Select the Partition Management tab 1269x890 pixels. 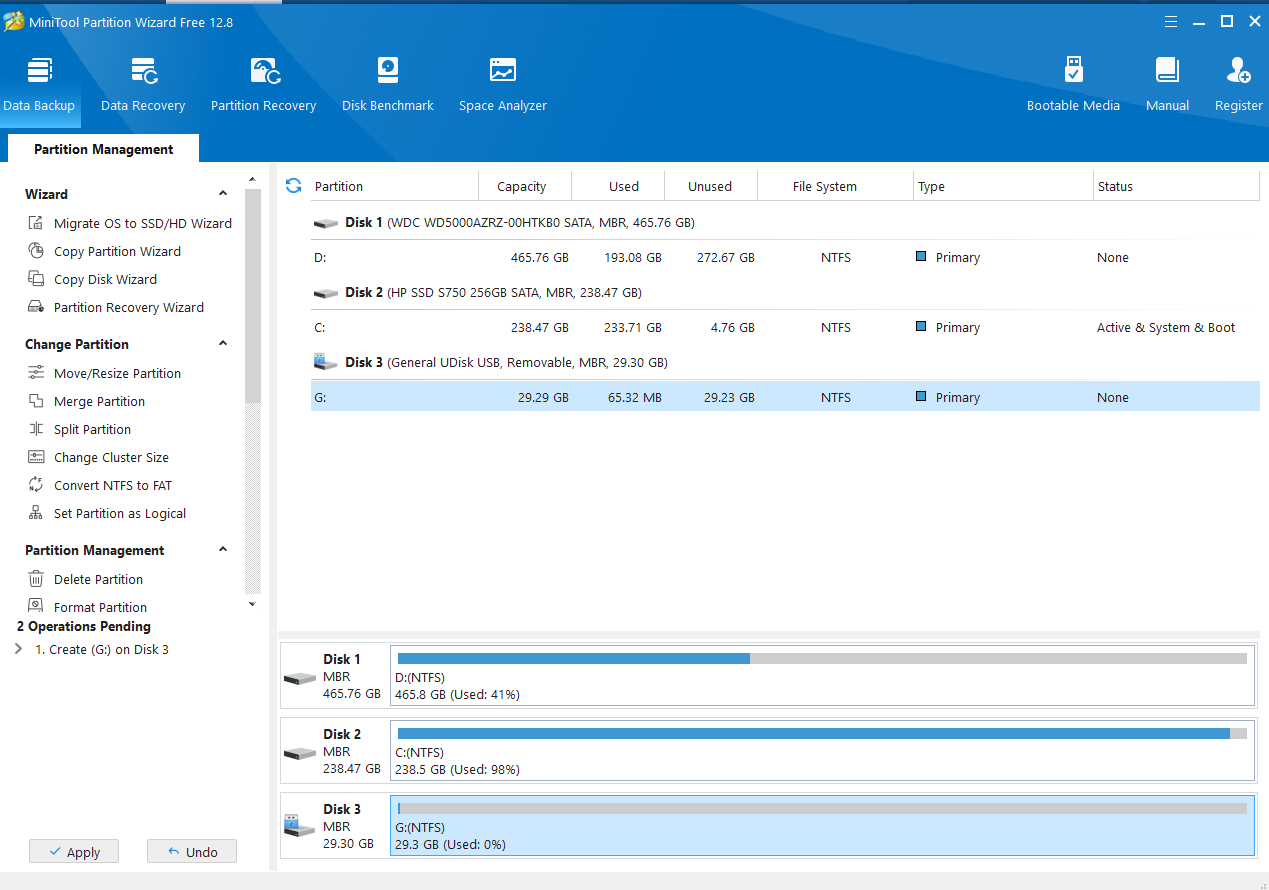tap(103, 149)
